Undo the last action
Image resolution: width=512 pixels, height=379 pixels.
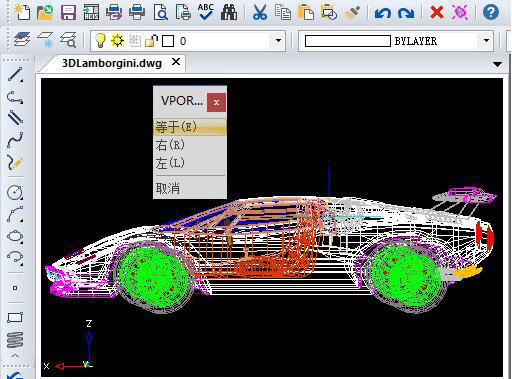pos(383,13)
